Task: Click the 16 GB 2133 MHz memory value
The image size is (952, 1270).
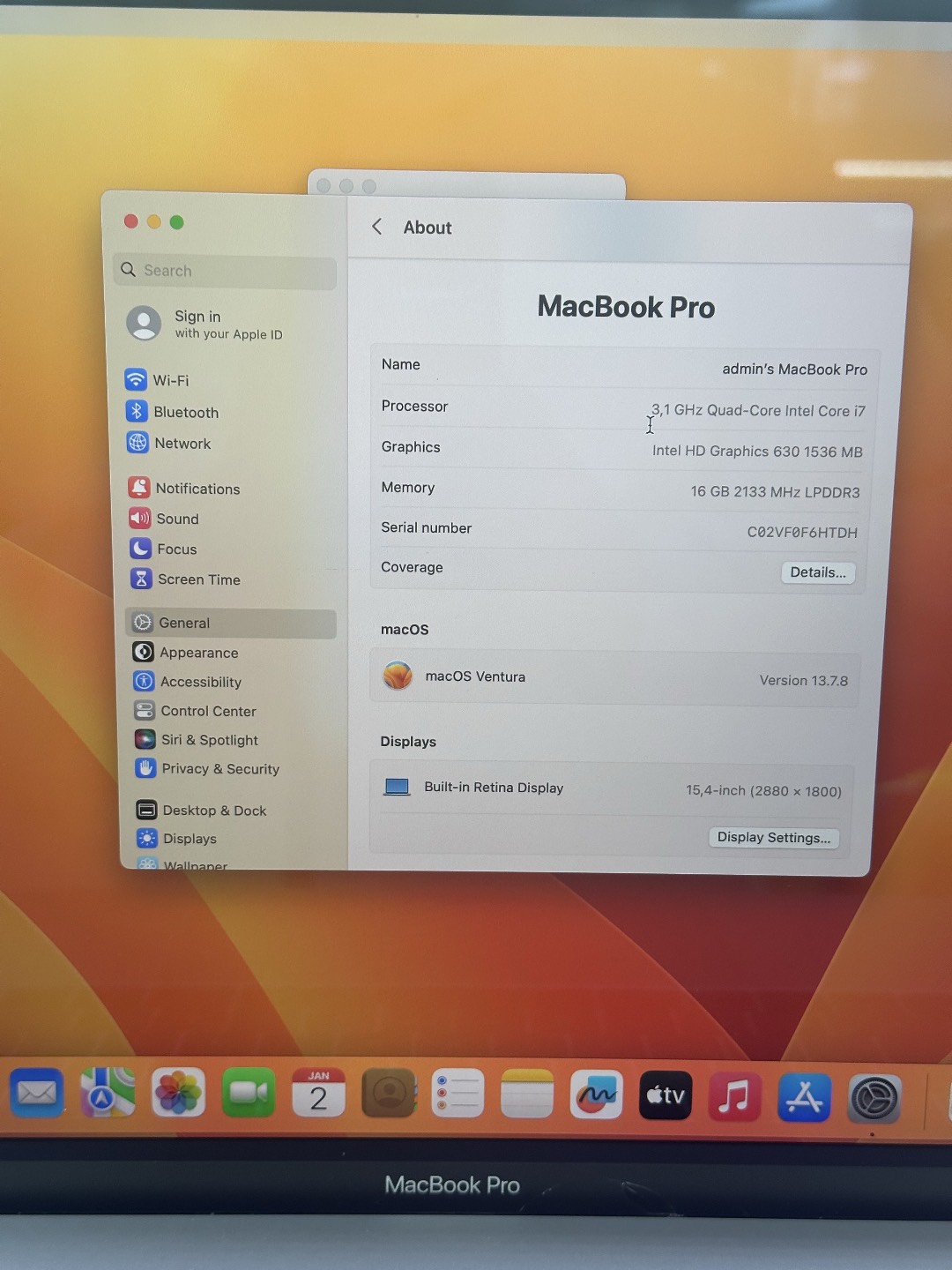Action: pos(775,491)
